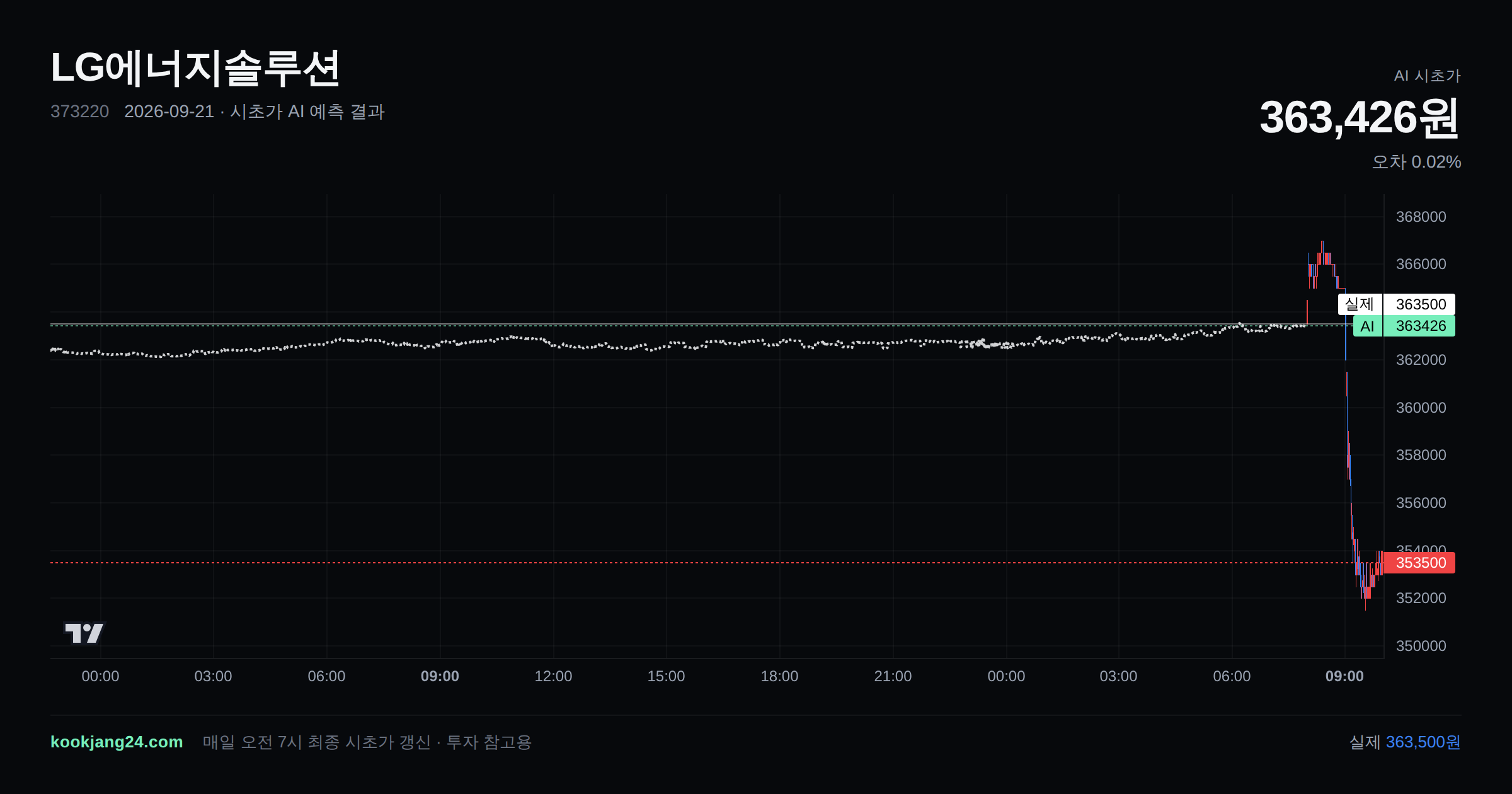Click the 352000 price axis label
The width and height of the screenshot is (1512, 794).
1421,598
